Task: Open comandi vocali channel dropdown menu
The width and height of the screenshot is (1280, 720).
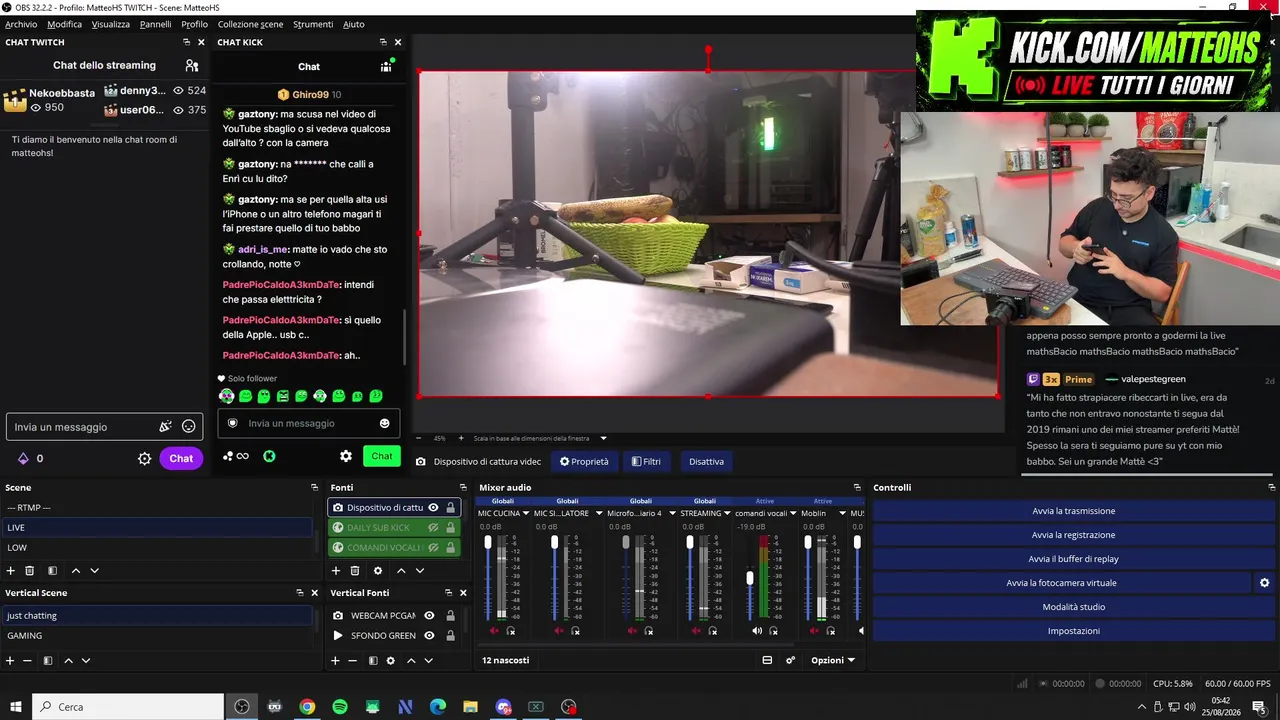Action: click(793, 514)
